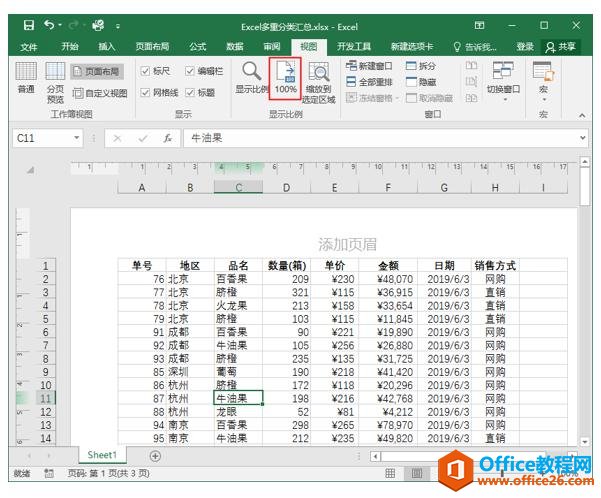Click the confirm checkmark formula icon
Screen dimensions: 601x498
pos(143,138)
